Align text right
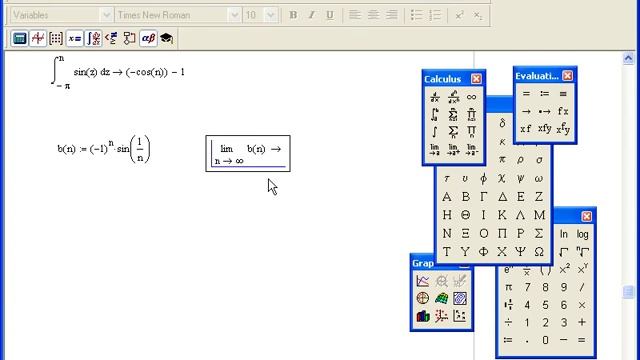This screenshot has height=360, width=640. coord(391,15)
